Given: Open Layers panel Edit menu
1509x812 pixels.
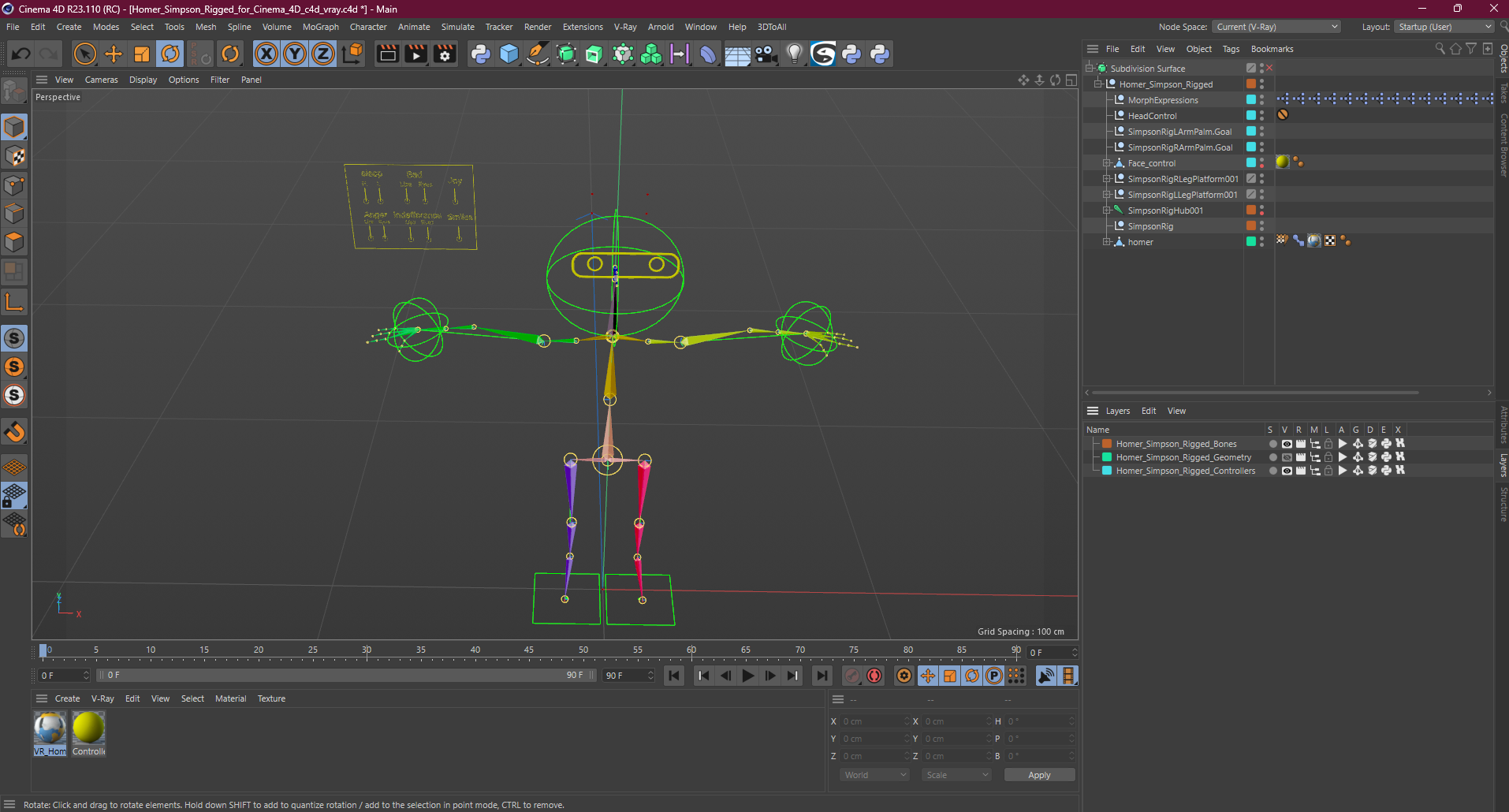Looking at the screenshot, I should [x=1149, y=411].
